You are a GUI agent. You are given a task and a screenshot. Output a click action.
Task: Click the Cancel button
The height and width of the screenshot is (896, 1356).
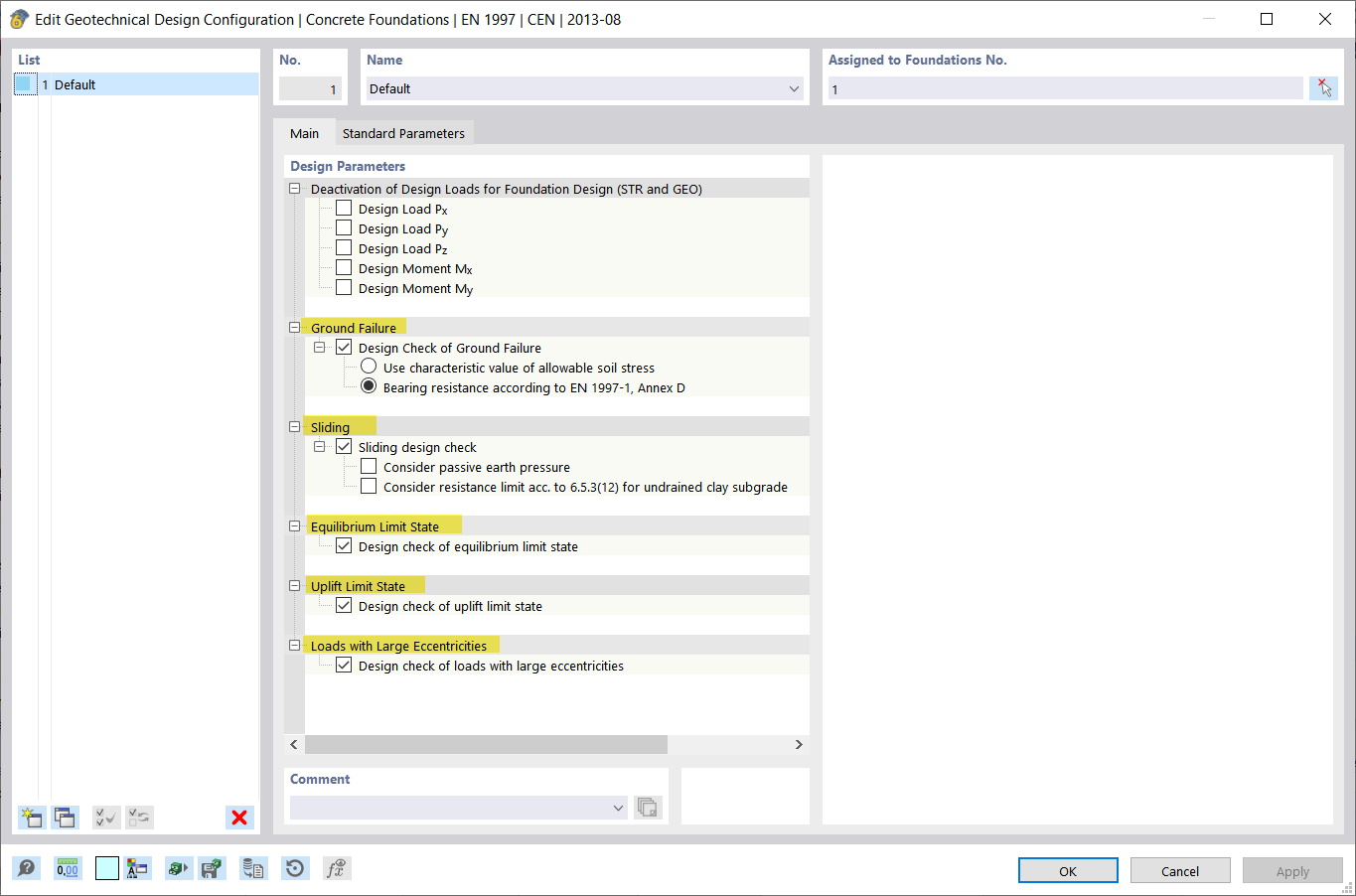click(1180, 870)
